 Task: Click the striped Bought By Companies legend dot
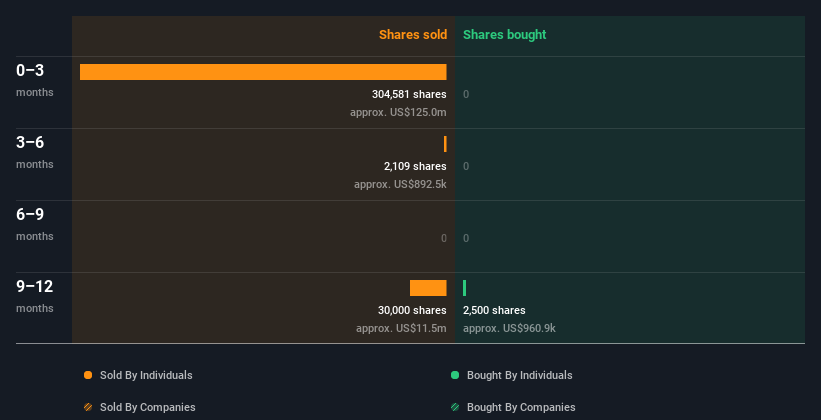pos(455,407)
